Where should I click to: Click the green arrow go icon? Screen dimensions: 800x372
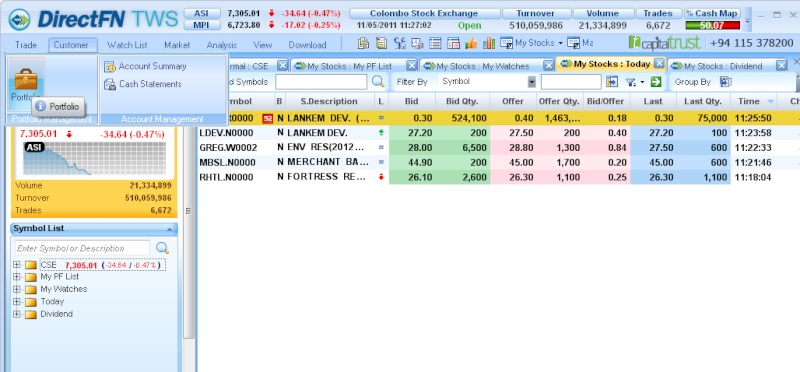pyautogui.click(x=656, y=82)
